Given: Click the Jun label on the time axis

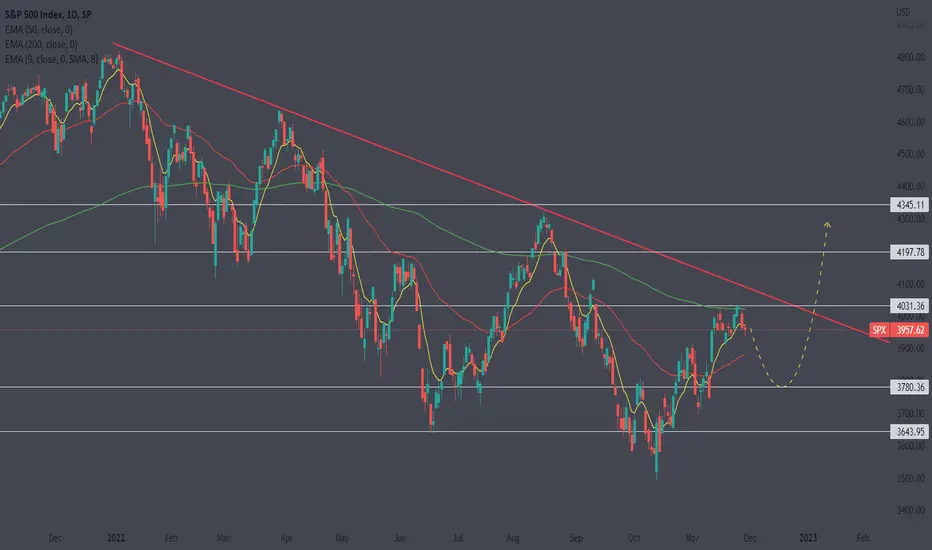Looking at the screenshot, I should point(399,538).
